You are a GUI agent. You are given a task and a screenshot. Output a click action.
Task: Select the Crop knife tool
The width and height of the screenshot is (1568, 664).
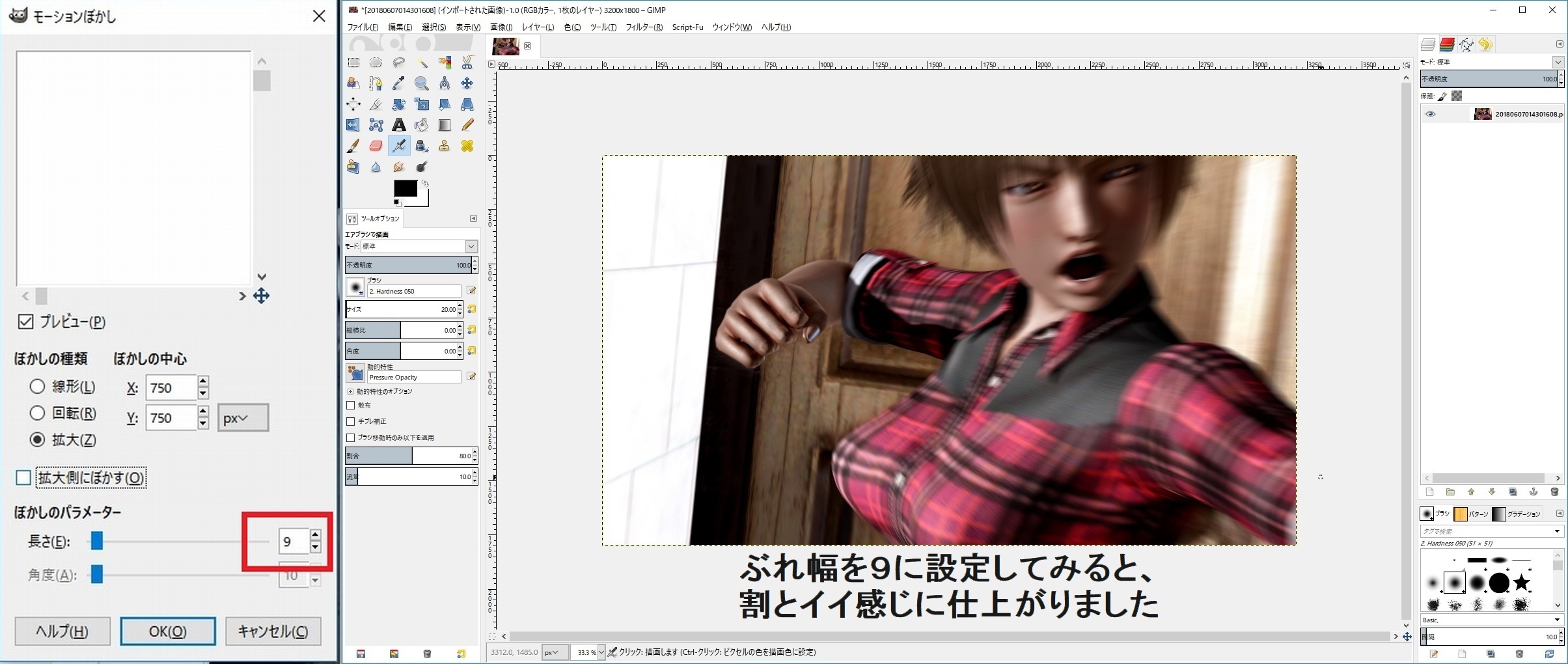[376, 104]
